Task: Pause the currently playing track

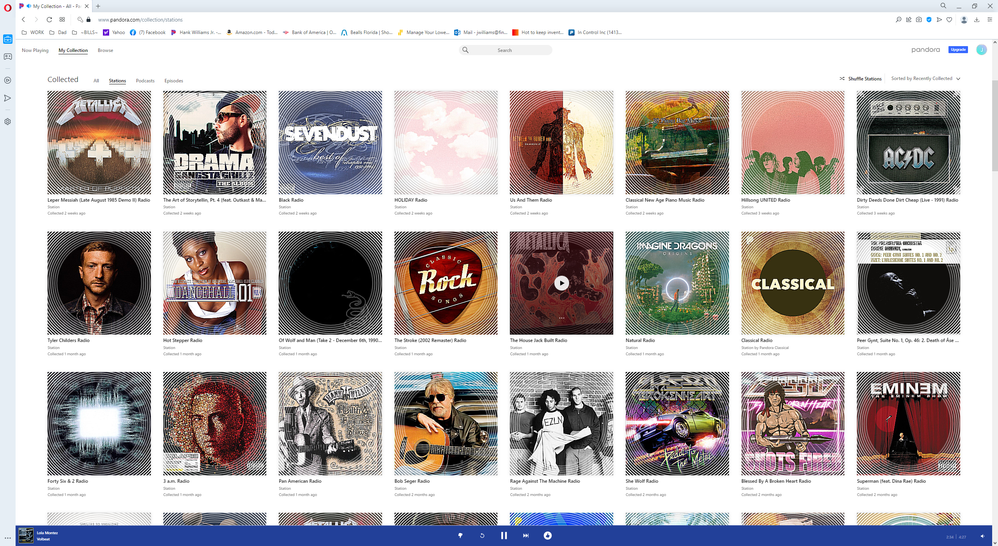Action: (x=504, y=536)
